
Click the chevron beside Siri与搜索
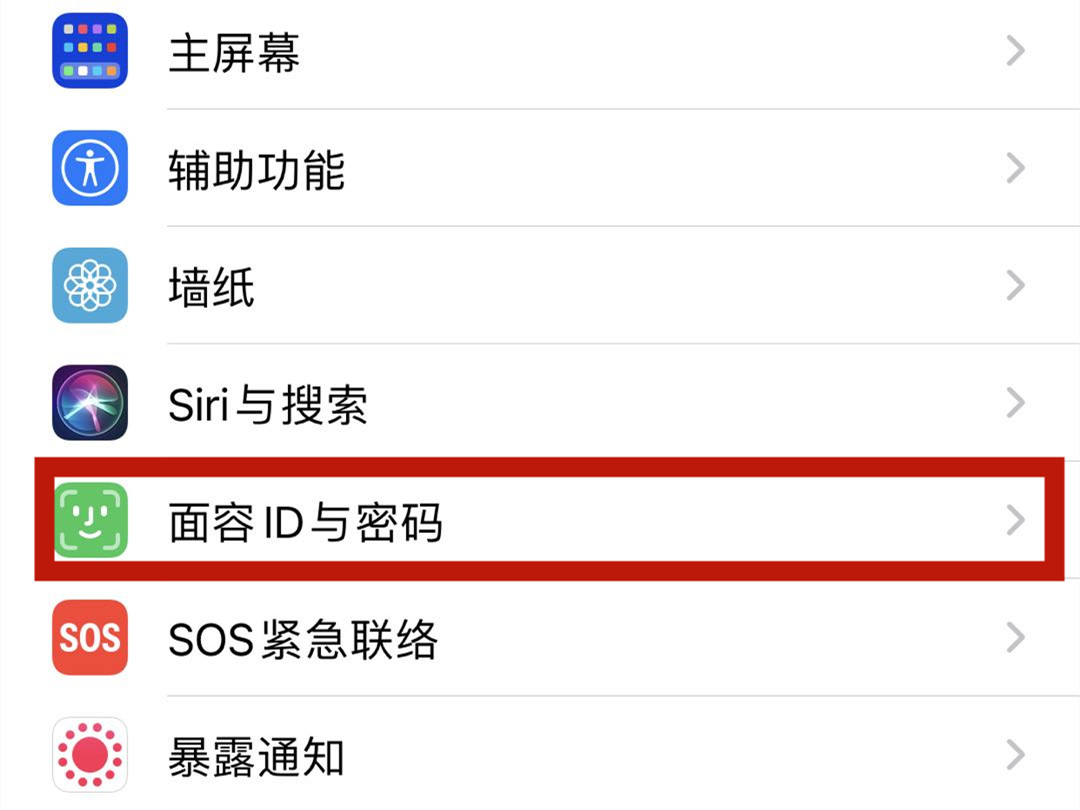(1016, 403)
